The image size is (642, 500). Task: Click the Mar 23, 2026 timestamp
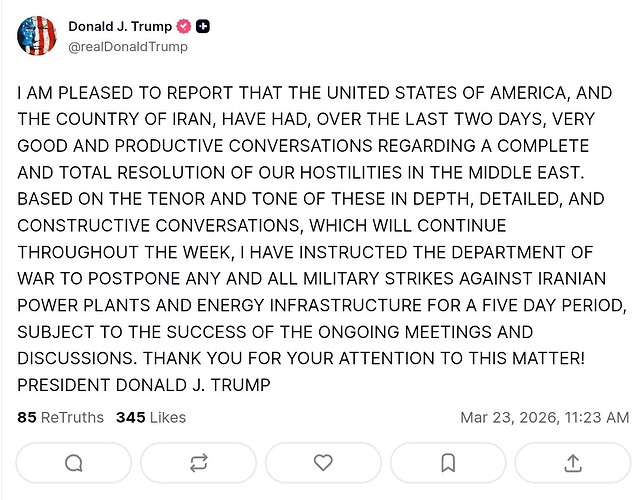(544, 417)
